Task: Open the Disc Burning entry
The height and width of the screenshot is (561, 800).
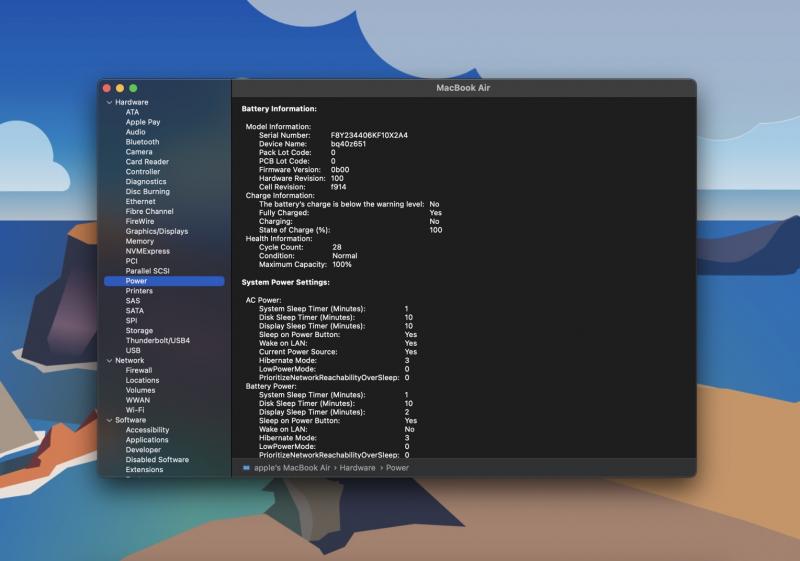Action: (147, 192)
